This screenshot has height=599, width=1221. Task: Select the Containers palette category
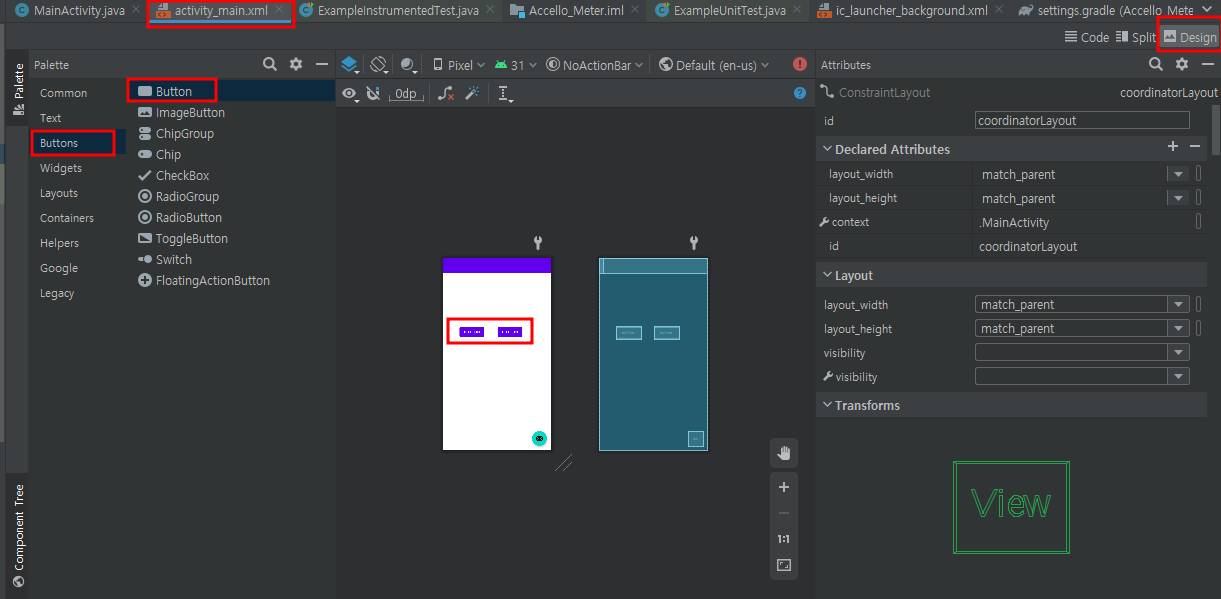[x=67, y=218]
